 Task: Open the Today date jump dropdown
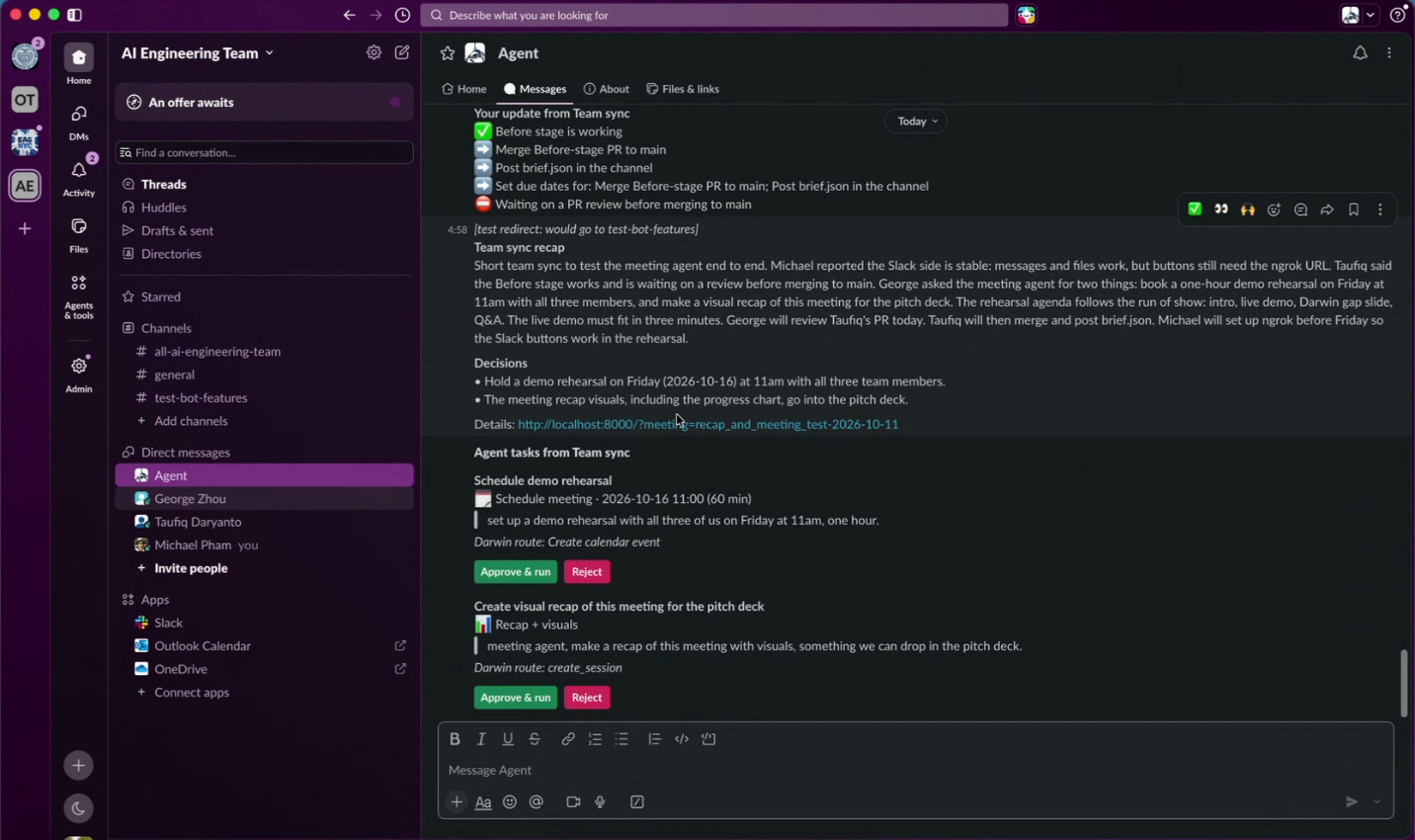coord(916,122)
